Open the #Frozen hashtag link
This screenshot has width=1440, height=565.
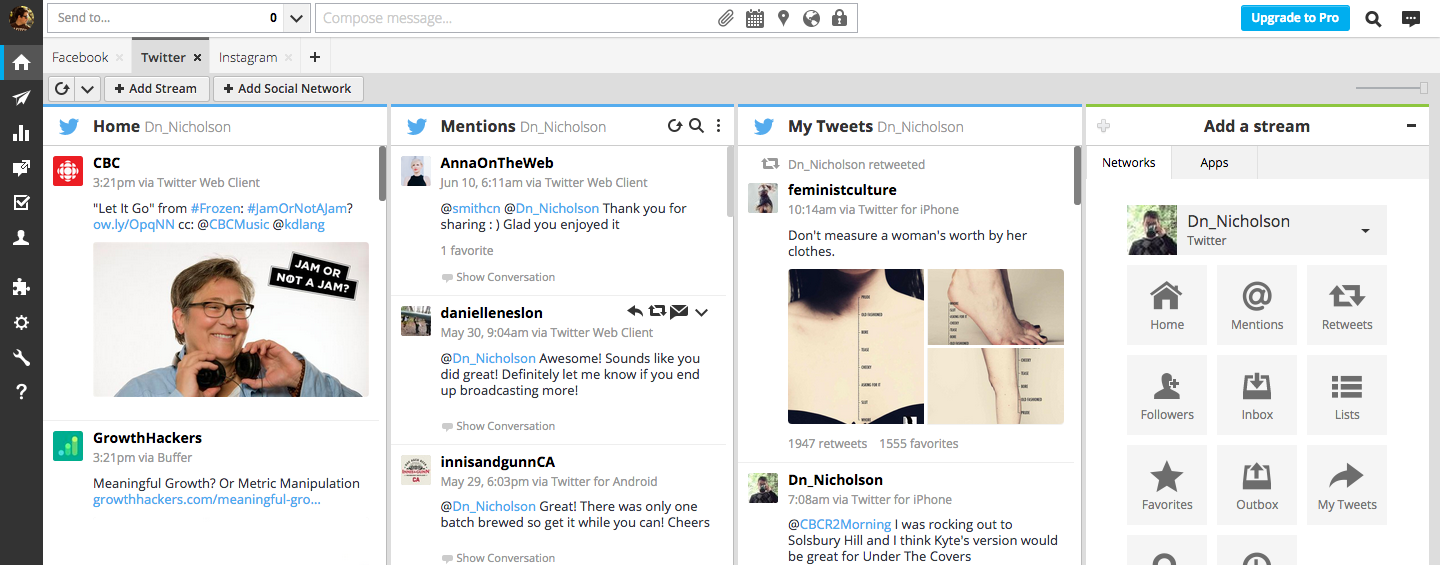[215, 208]
